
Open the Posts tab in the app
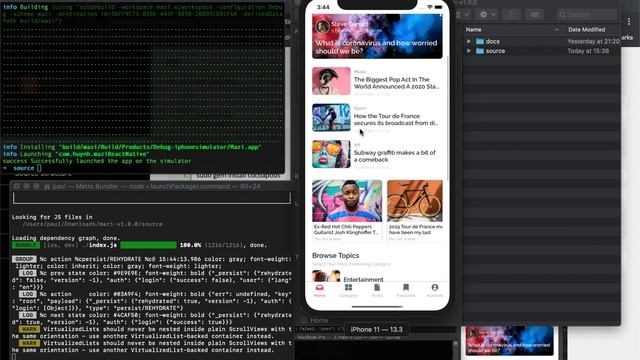377,291
